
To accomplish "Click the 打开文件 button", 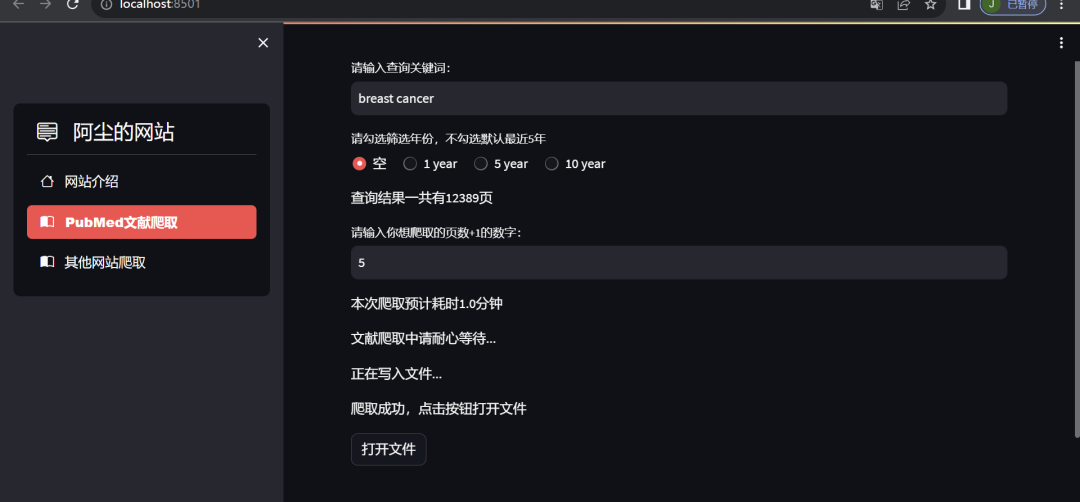I will pyautogui.click(x=388, y=450).
